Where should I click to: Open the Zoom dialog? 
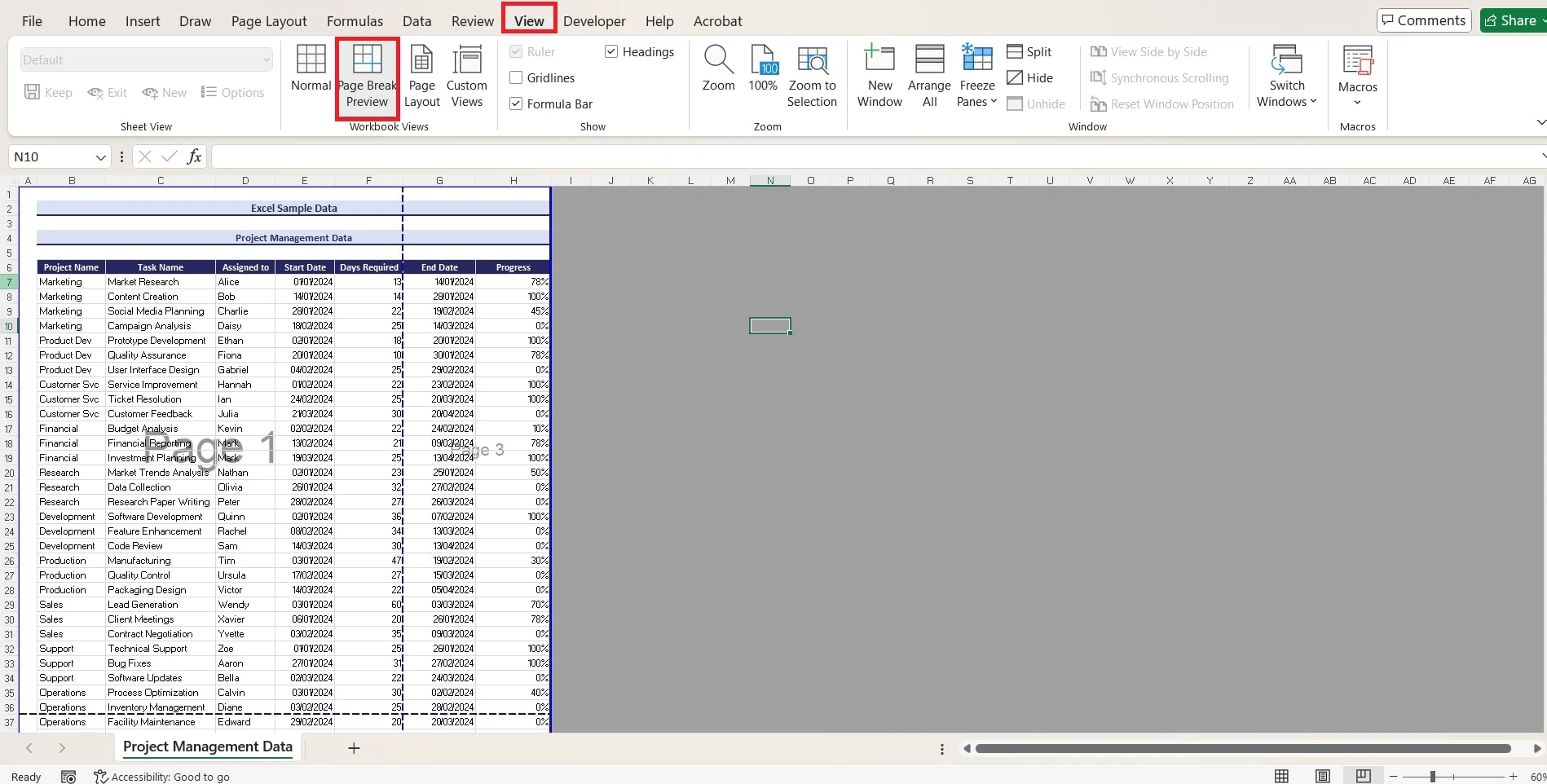[x=718, y=68]
